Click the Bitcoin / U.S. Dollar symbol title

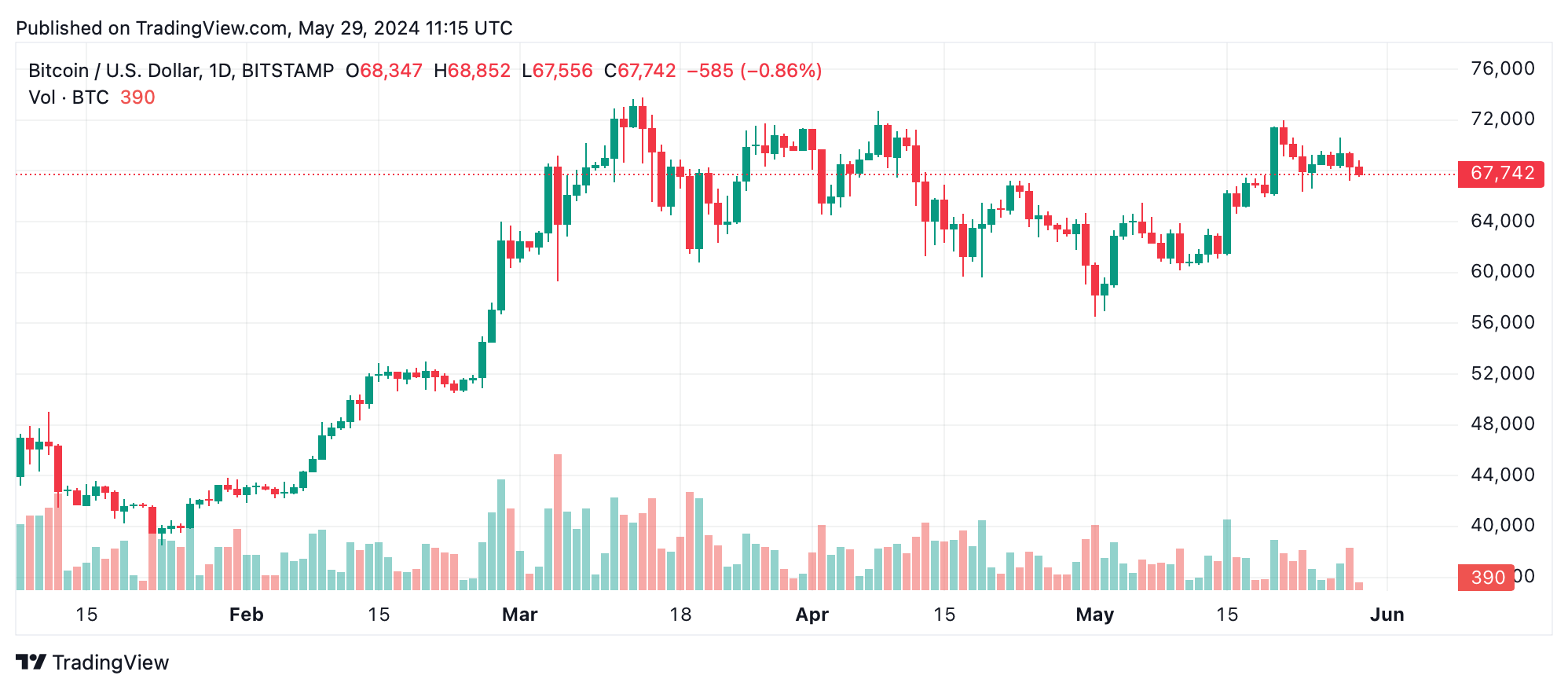(x=181, y=71)
